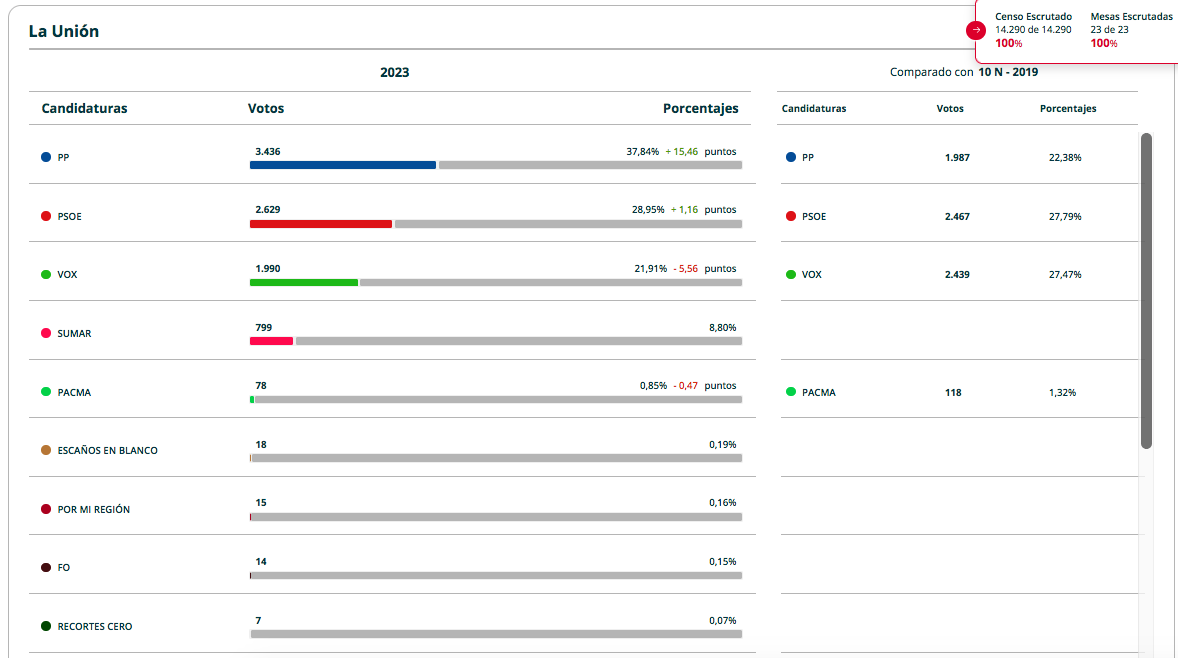Click the green VOX party dot in 2023 list
1178x658 pixels.
coord(46,274)
